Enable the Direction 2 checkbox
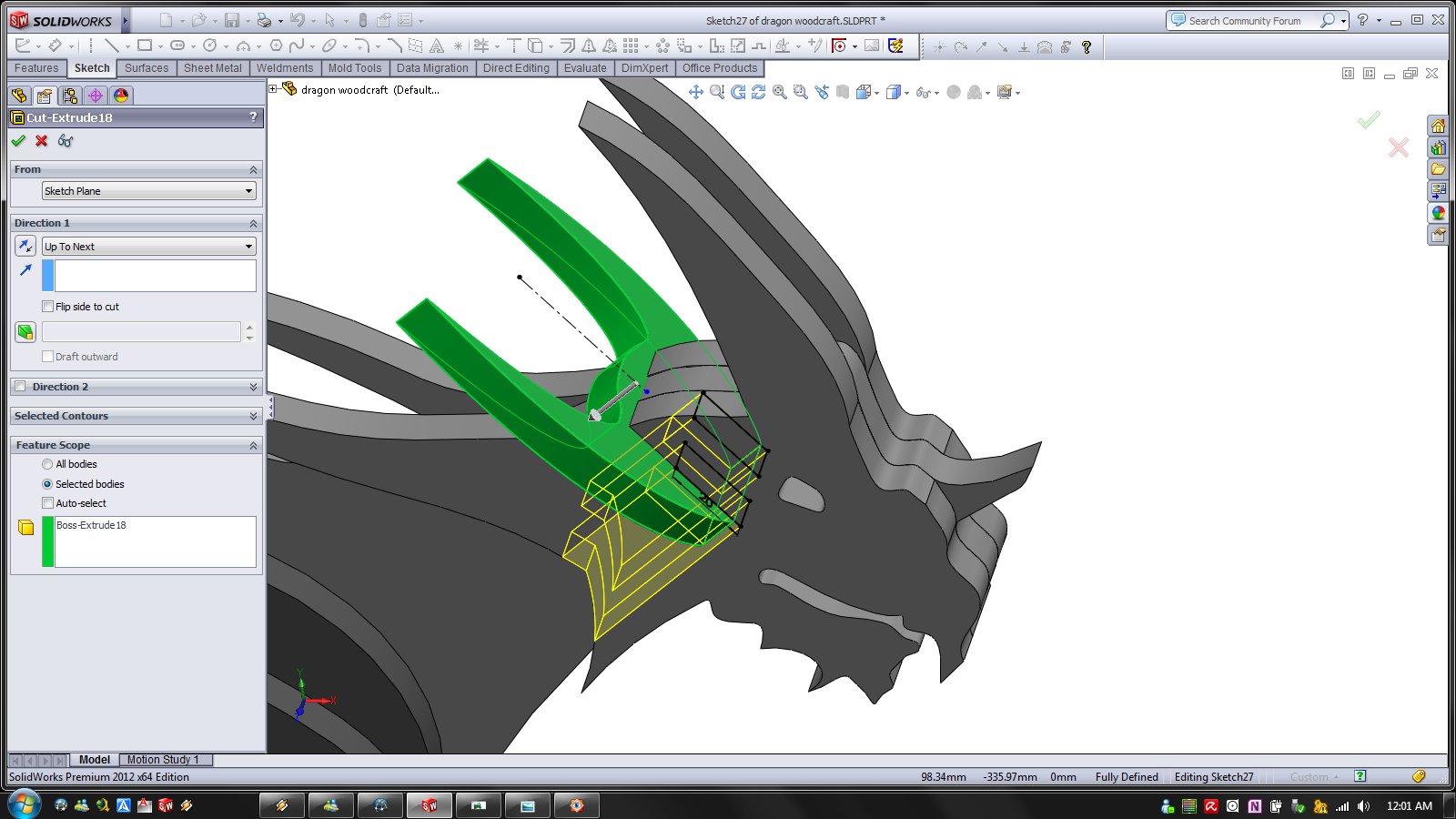 point(20,387)
